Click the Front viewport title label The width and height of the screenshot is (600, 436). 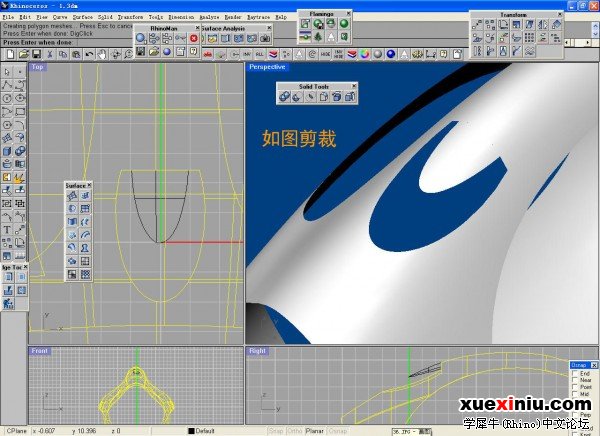tap(40, 351)
